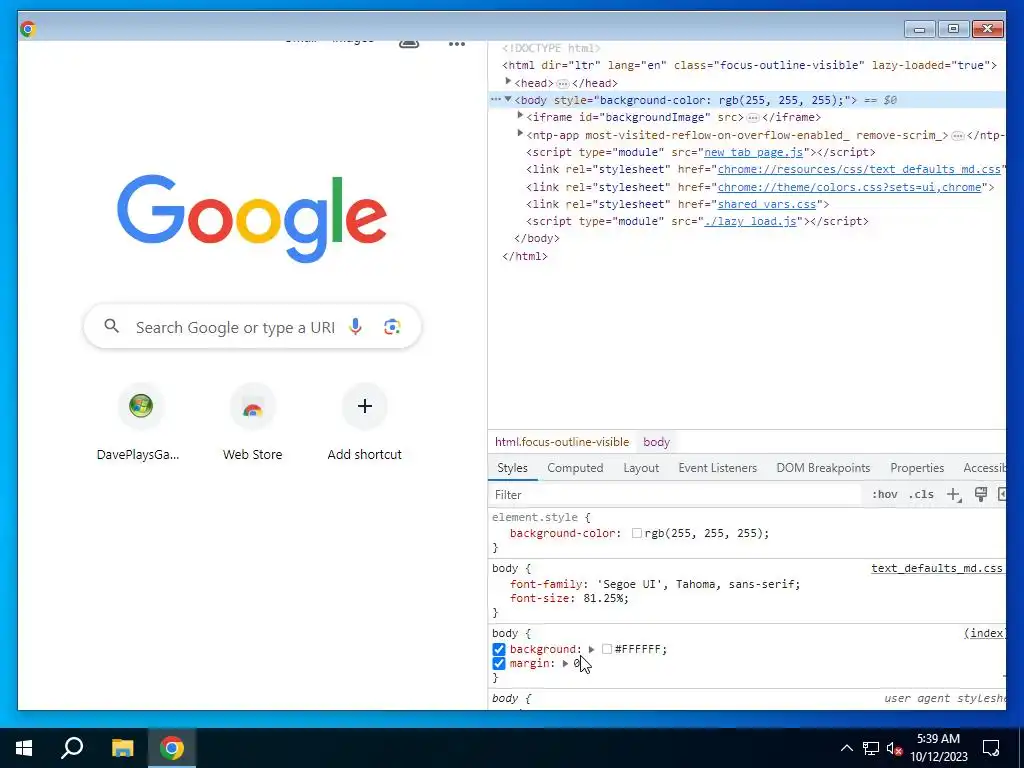This screenshot has height=768, width=1024.
Task: Open the Event Listeners tab
Action: (717, 468)
